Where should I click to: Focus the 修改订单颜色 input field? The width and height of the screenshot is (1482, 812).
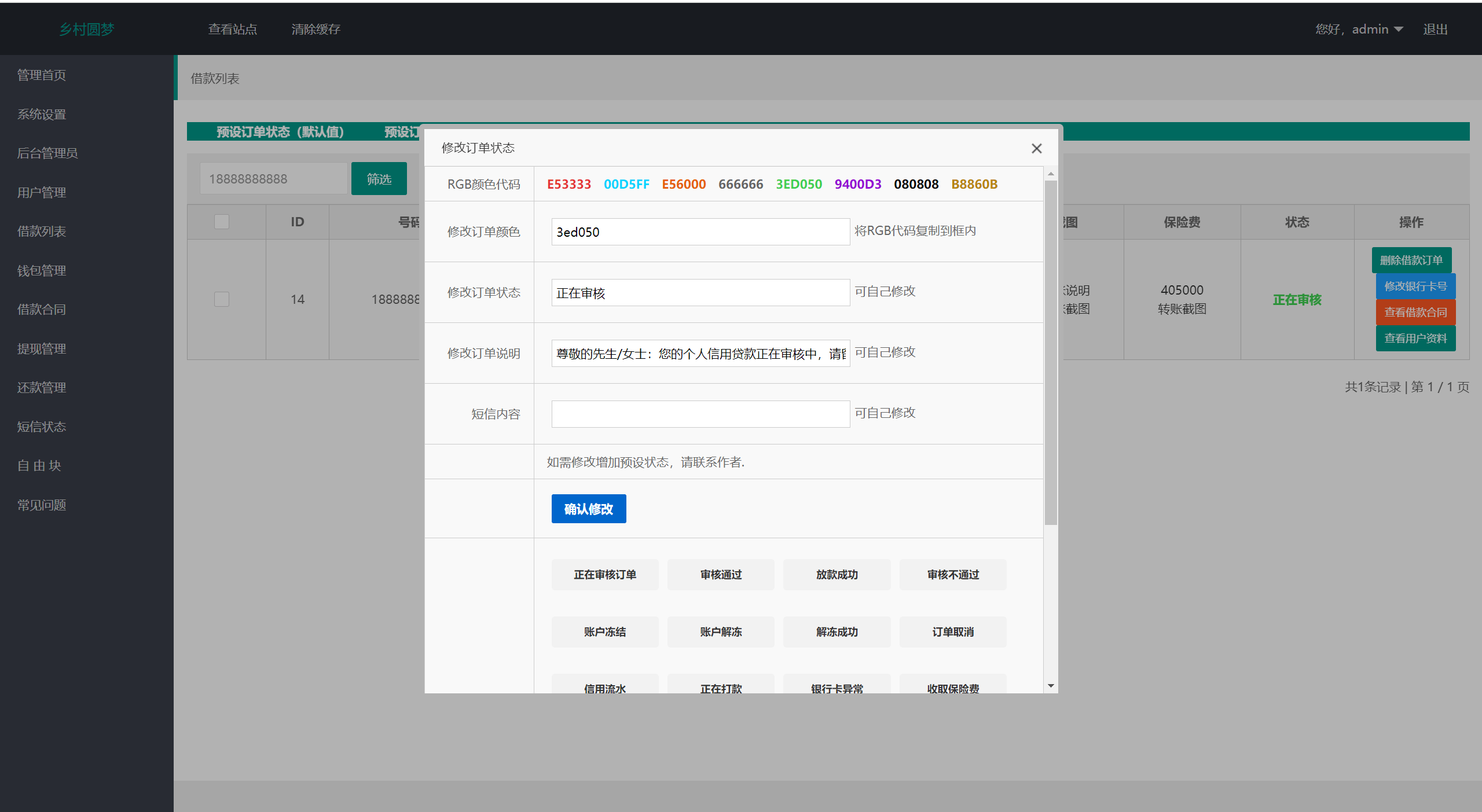tap(700, 232)
